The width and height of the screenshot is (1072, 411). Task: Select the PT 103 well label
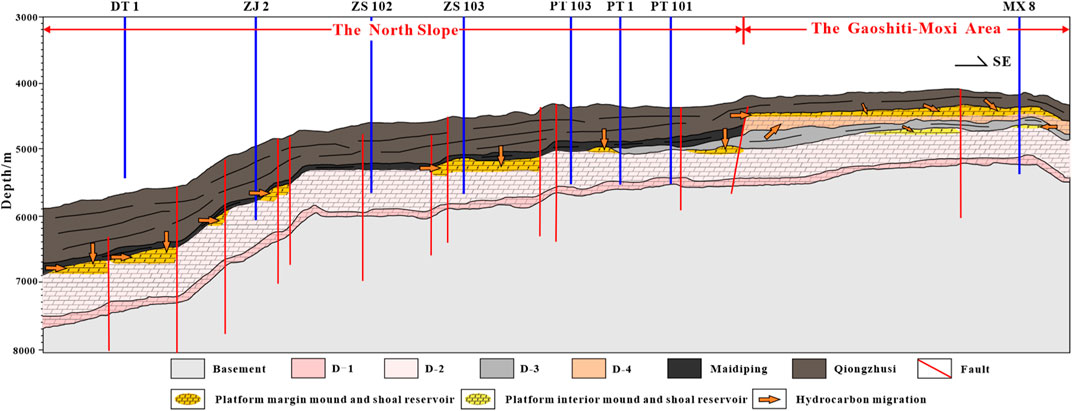pos(570,8)
